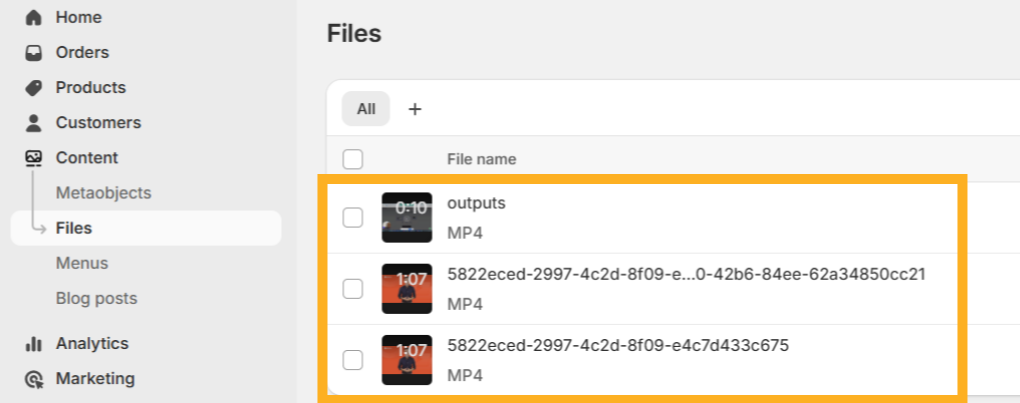Add a new view with plus icon
Screen dimensions: 1020x403
pos(415,109)
